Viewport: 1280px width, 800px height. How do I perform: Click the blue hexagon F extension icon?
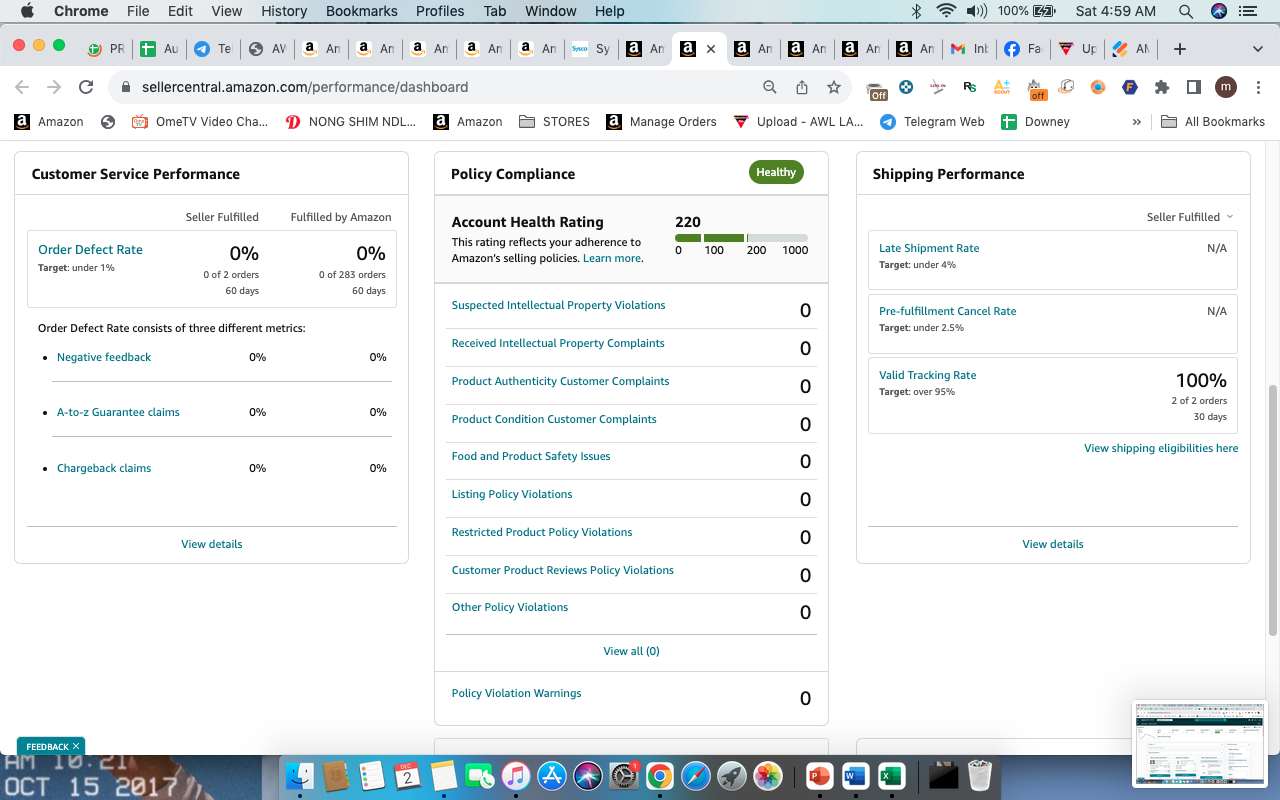point(1130,87)
